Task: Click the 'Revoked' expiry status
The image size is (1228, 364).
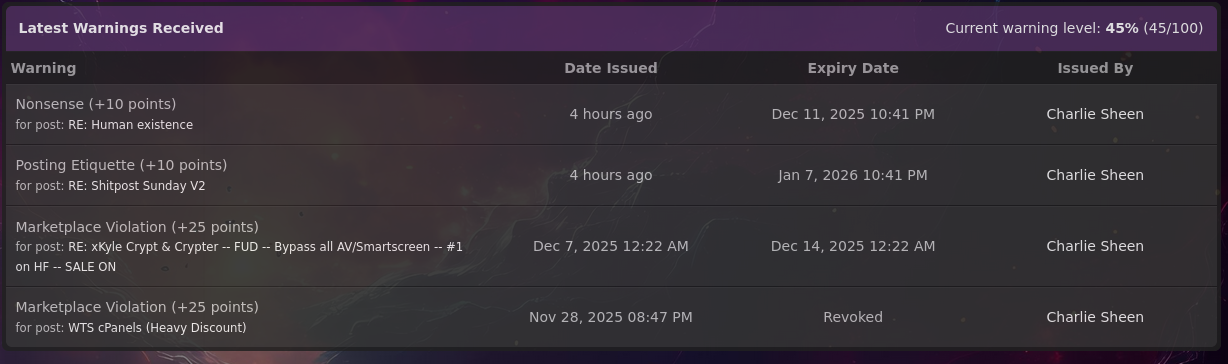Action: point(853,317)
